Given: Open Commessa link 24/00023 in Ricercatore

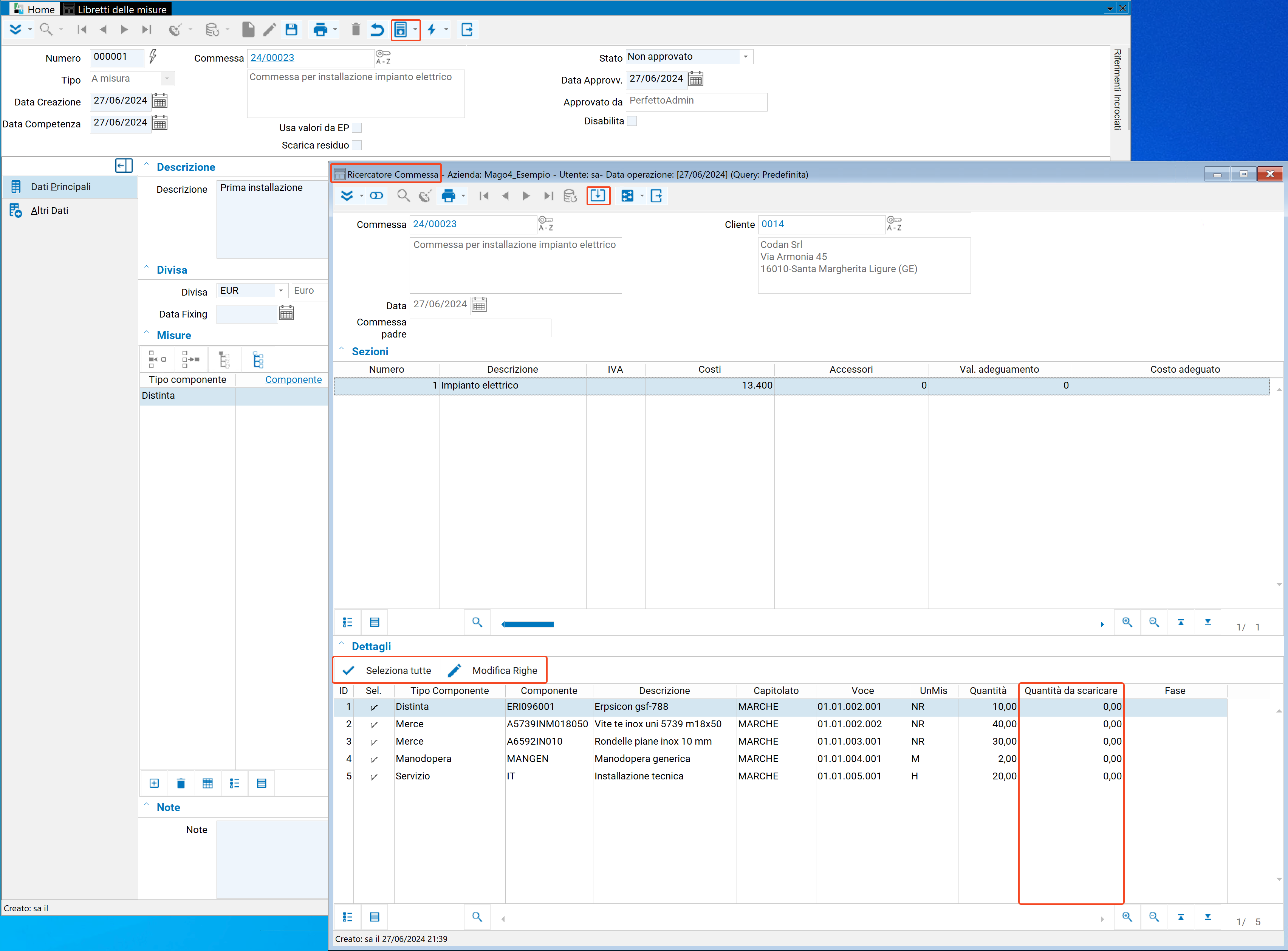Looking at the screenshot, I should click(435, 224).
